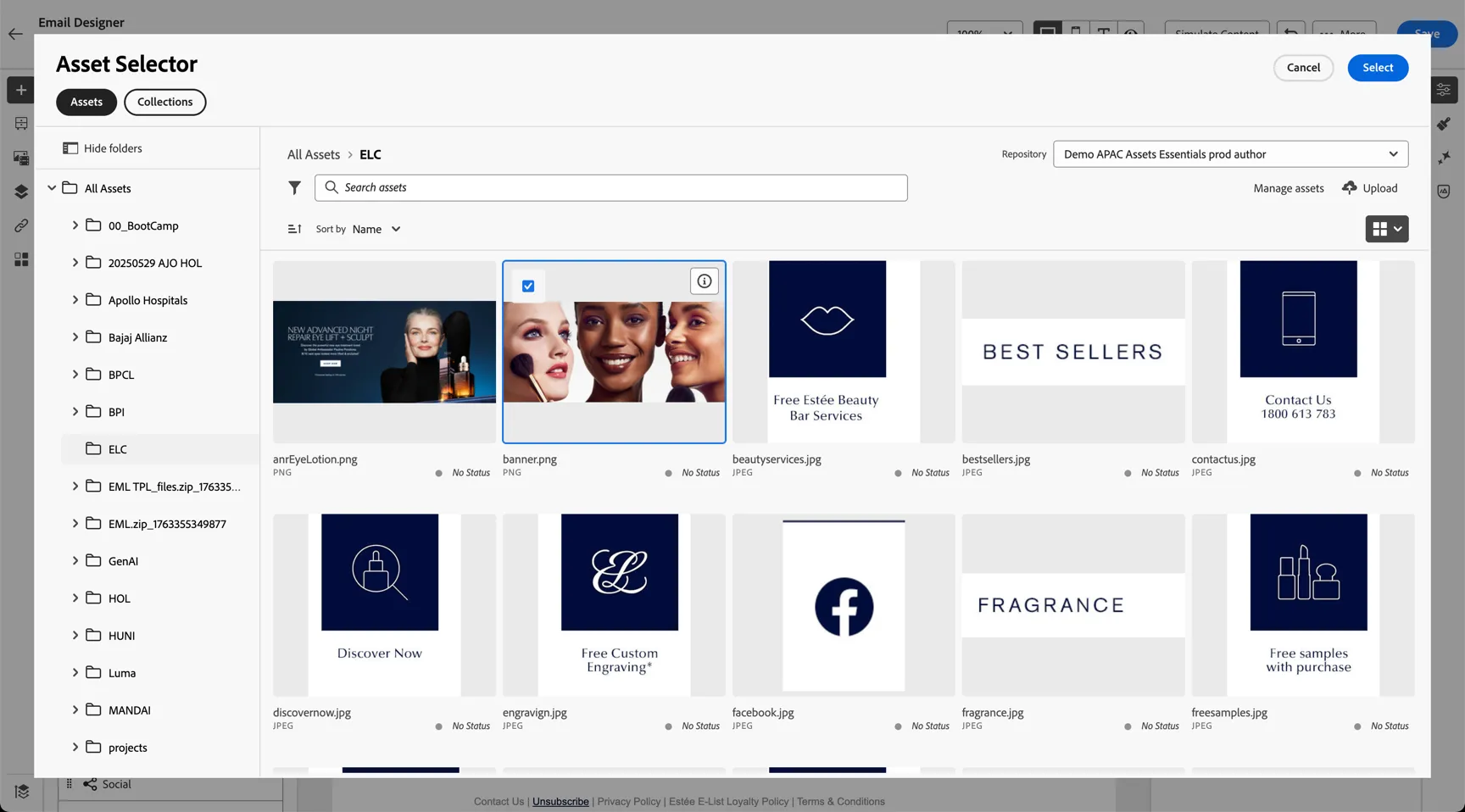Open the structure icon under plus button

click(21, 124)
